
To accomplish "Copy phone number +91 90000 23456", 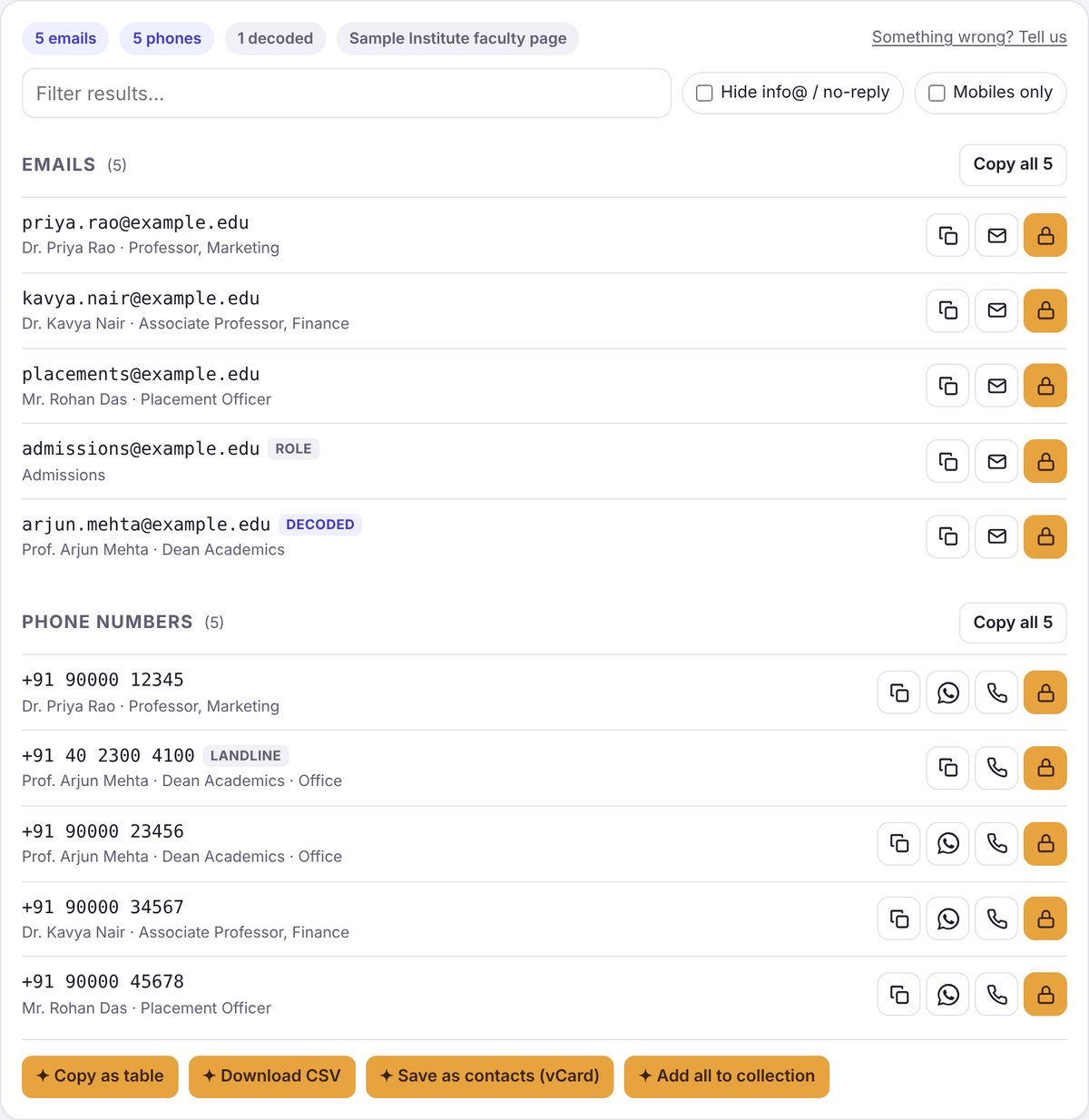I will tap(899, 844).
